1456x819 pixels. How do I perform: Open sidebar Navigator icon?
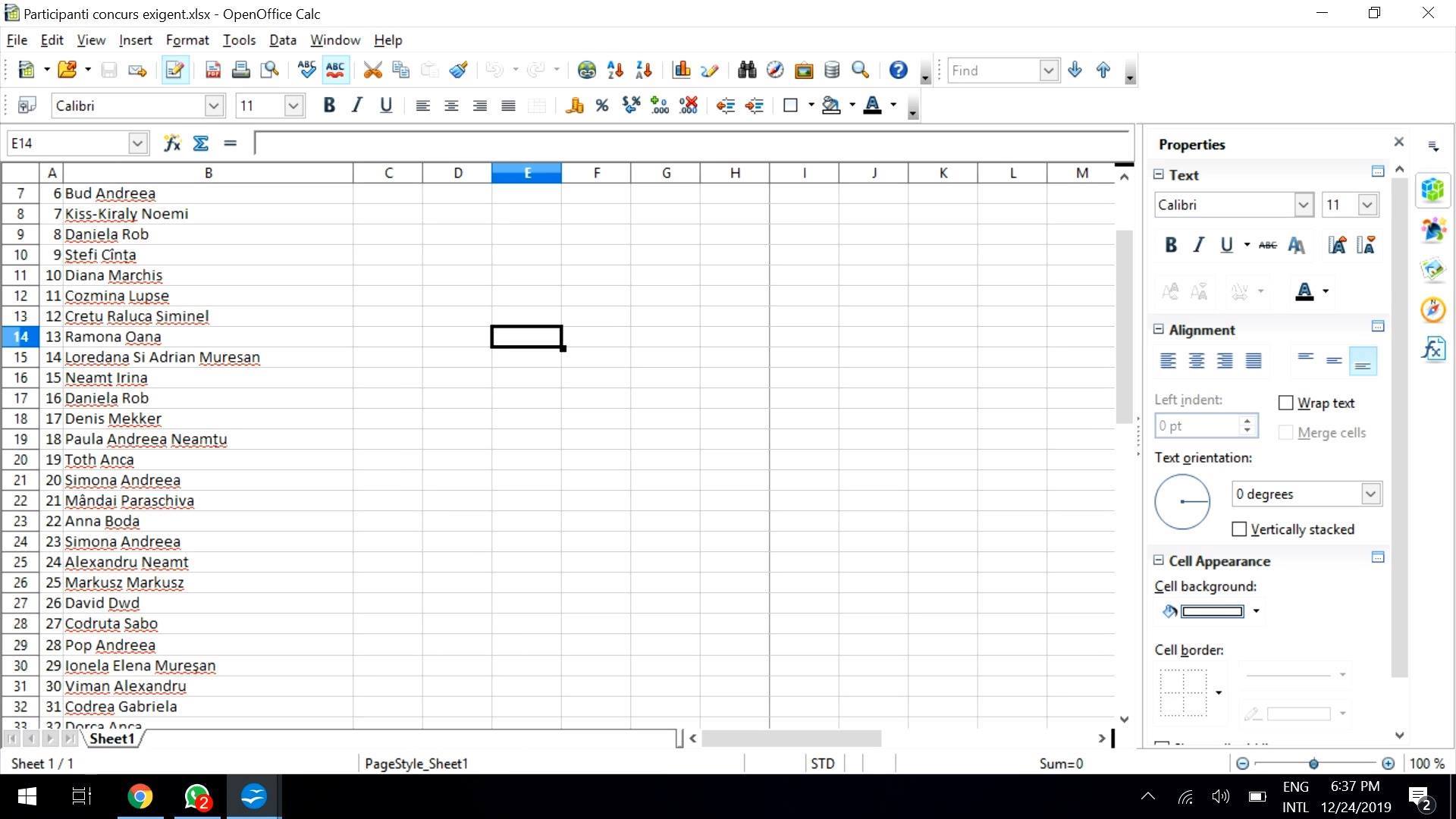click(x=1432, y=309)
